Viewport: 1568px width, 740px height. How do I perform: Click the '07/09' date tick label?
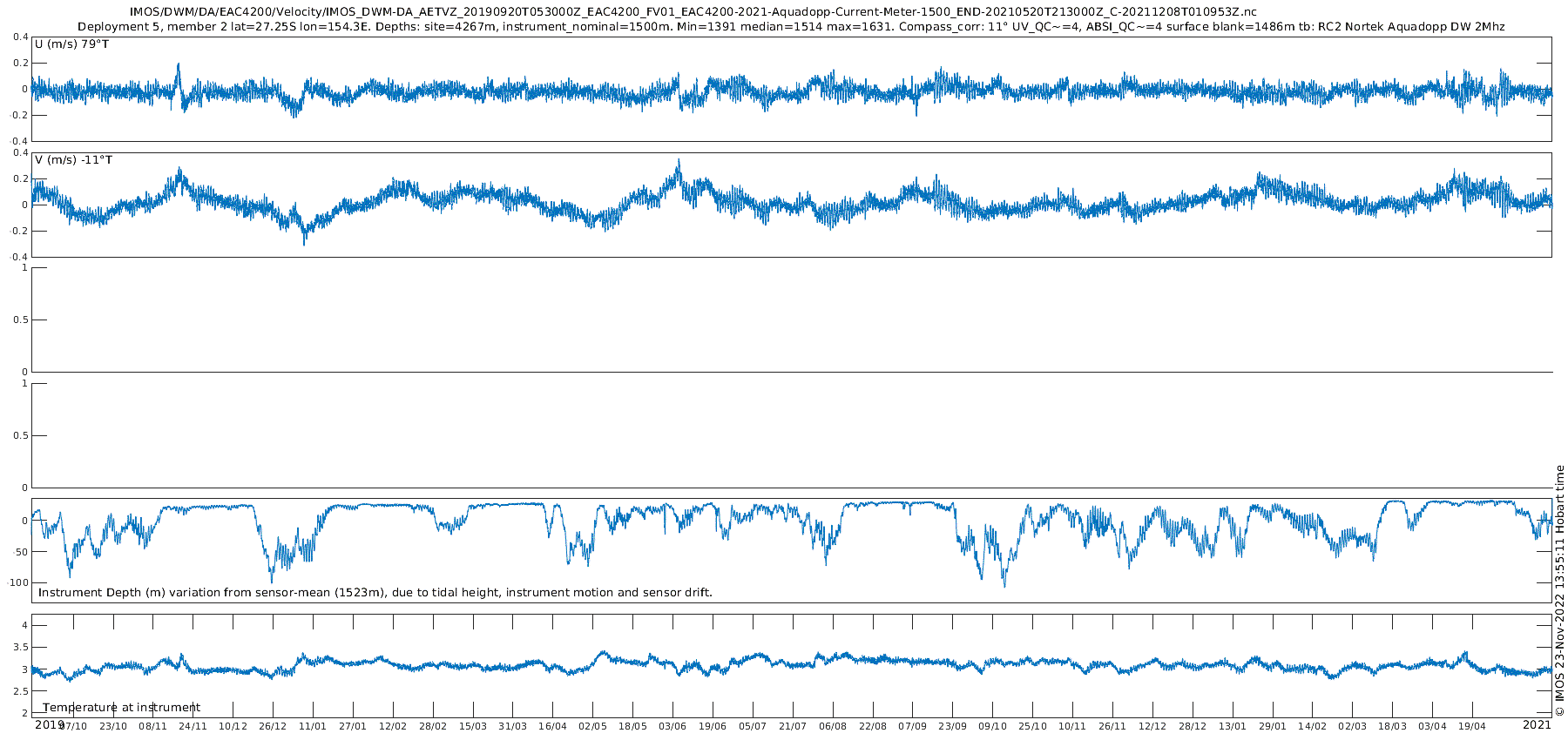(x=913, y=726)
